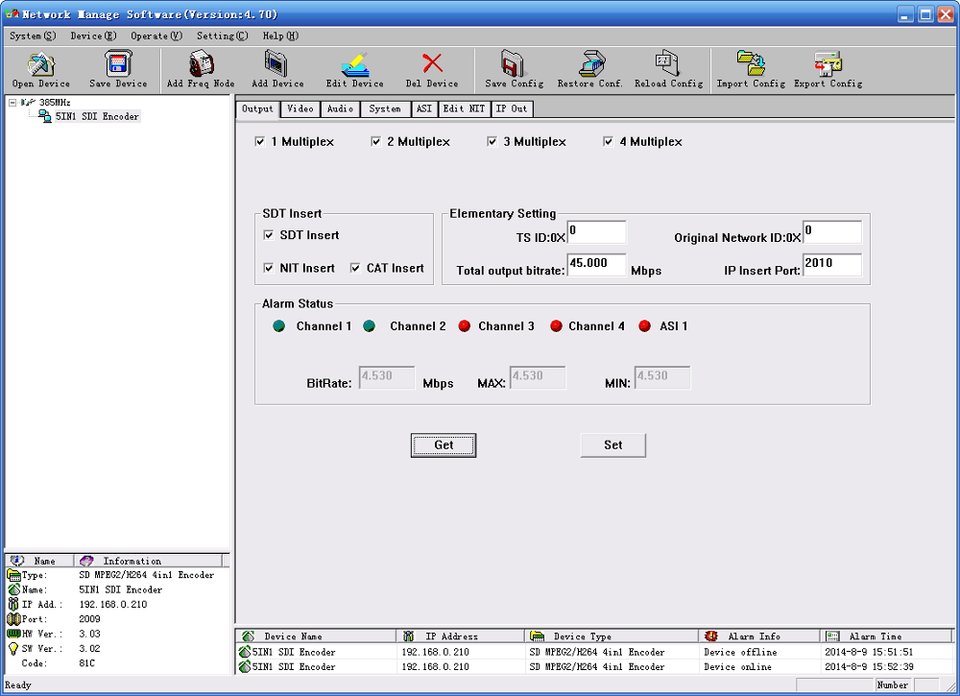Click the Total output bitrate field
The height and width of the screenshot is (696, 960).
(x=596, y=265)
